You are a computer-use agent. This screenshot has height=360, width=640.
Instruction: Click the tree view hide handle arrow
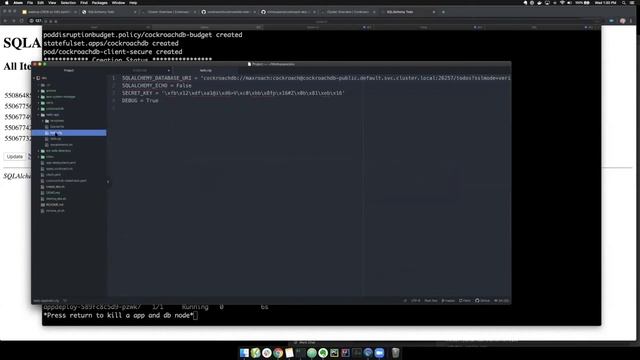108,182
